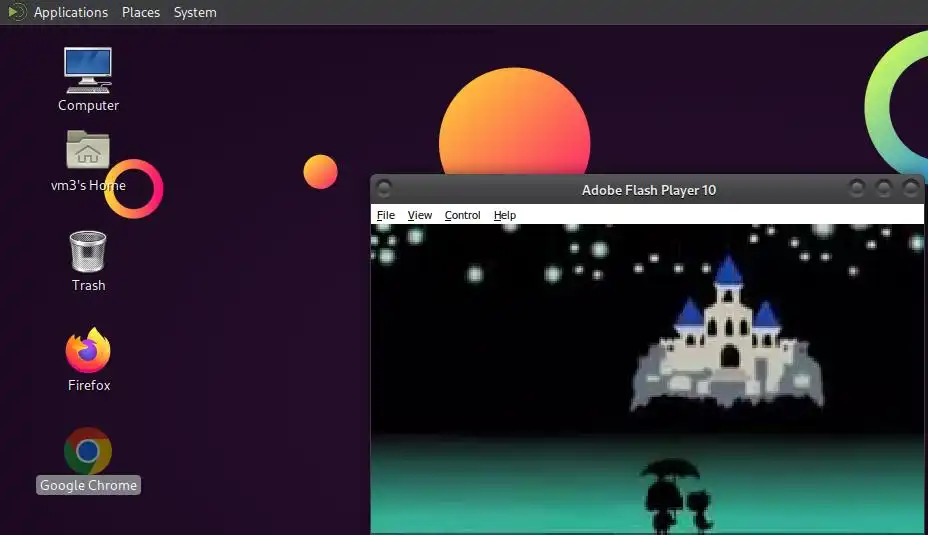Open the Places menu
Screen dimensions: 928x535
click(141, 12)
